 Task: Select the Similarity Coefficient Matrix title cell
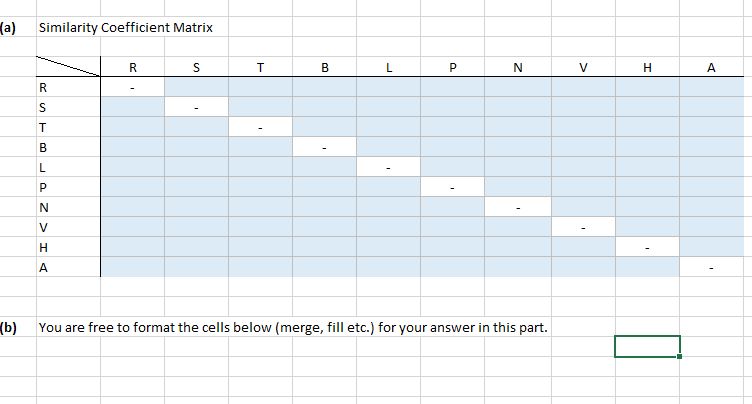[126, 27]
